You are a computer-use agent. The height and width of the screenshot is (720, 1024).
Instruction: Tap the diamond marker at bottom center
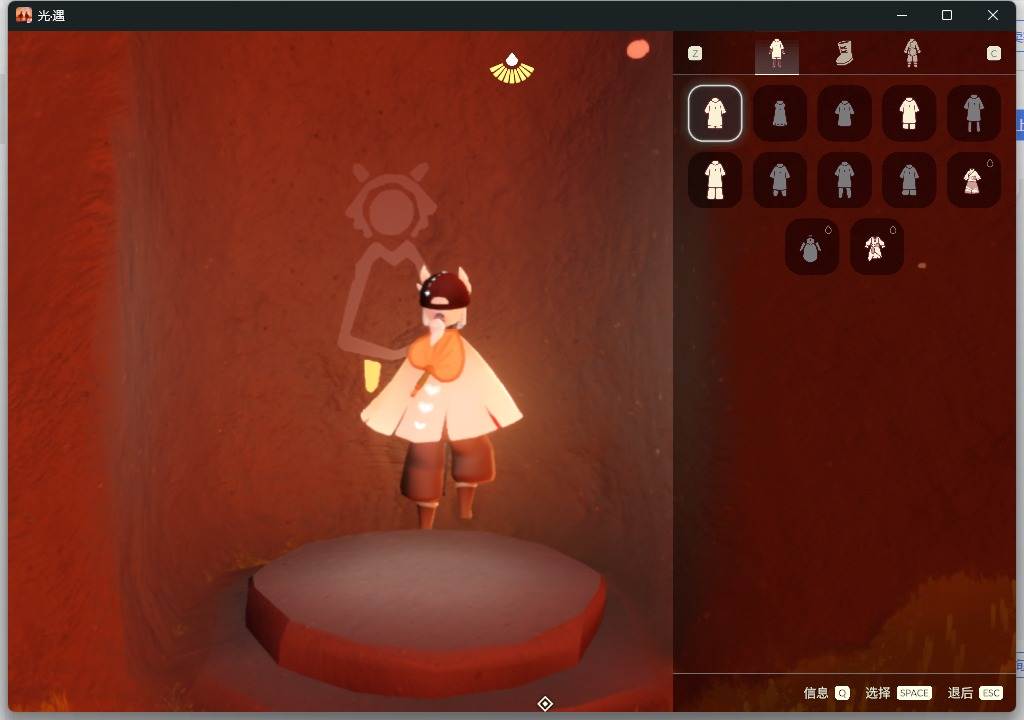tap(545, 704)
